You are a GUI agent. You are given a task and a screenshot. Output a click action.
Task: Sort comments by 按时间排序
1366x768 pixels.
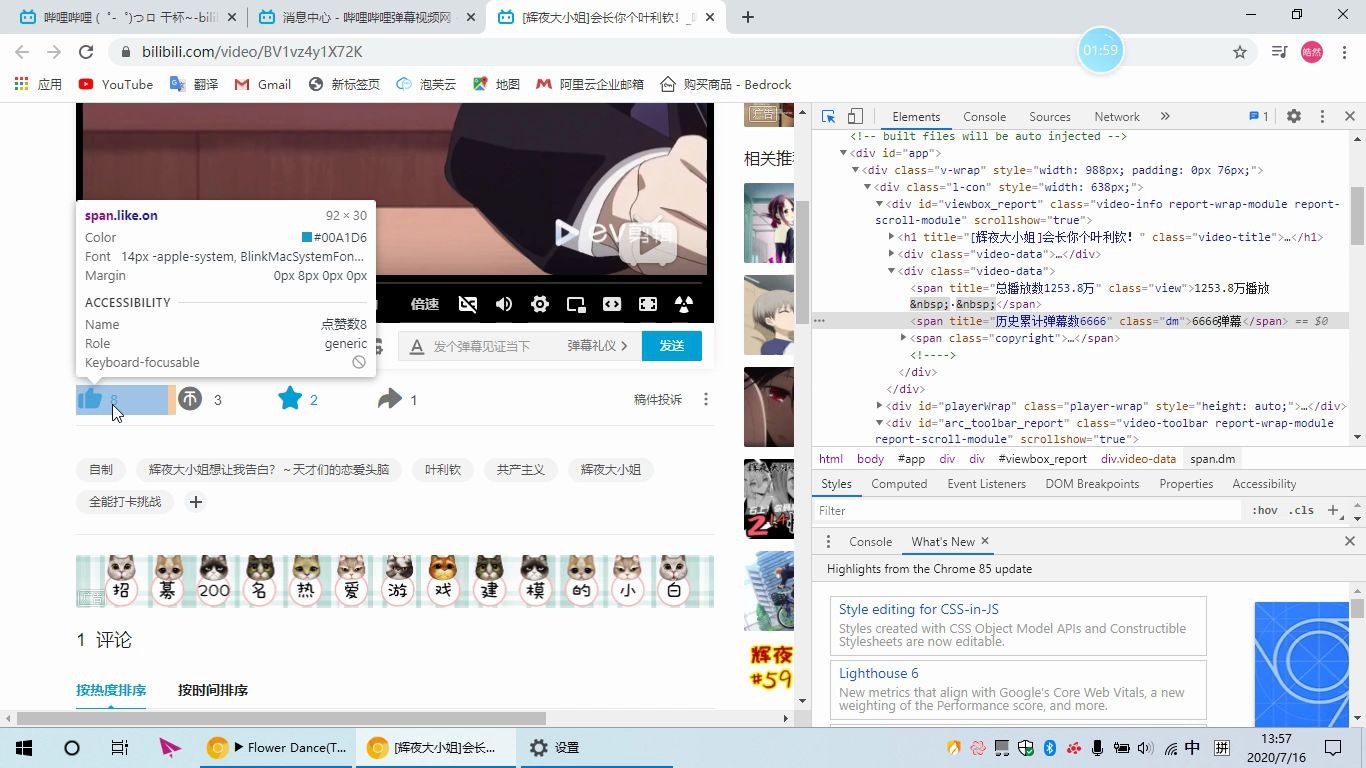pos(213,690)
